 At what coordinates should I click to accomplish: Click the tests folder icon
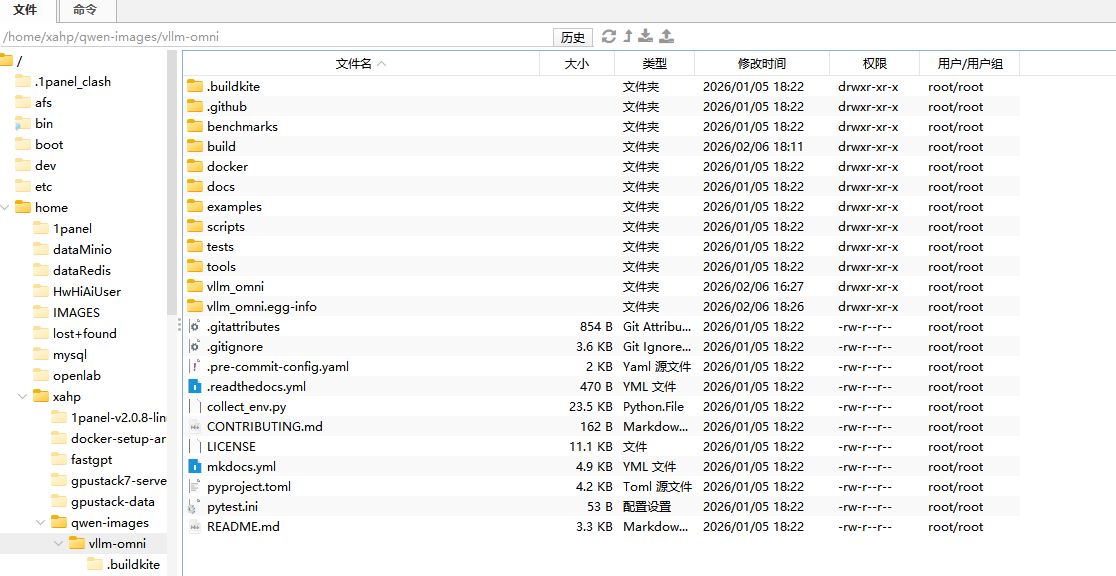(195, 246)
